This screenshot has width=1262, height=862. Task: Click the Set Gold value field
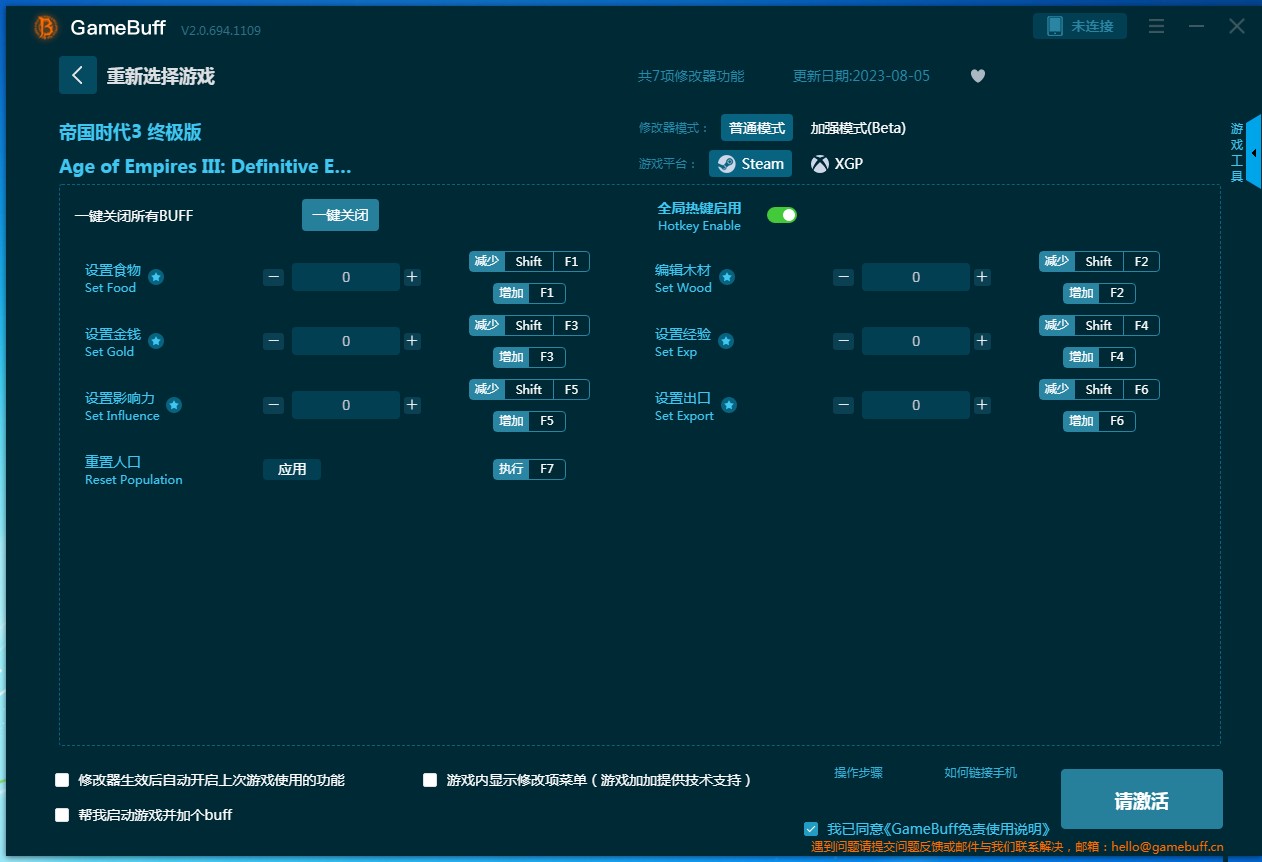(346, 341)
